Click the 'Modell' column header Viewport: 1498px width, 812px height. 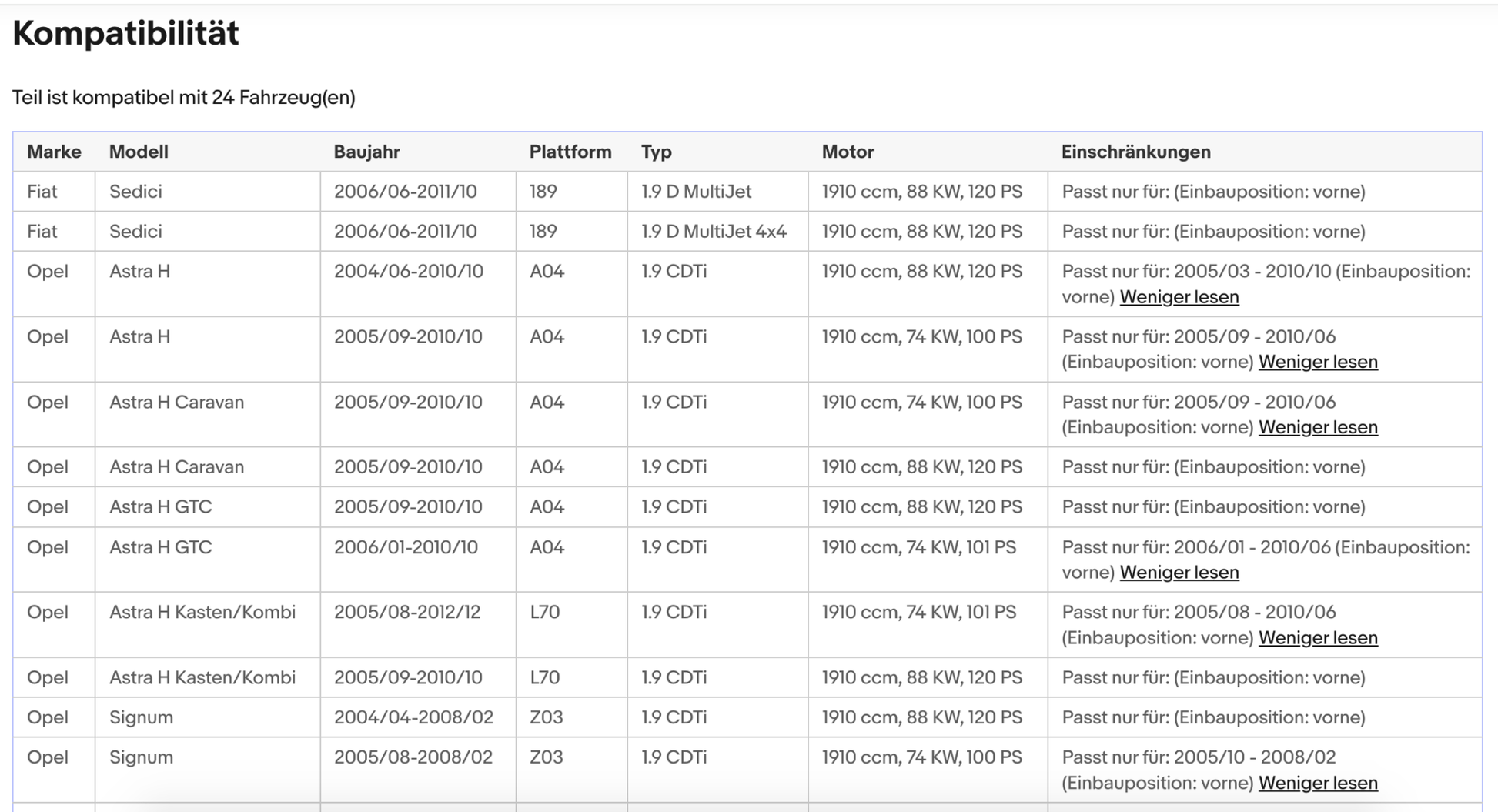pyautogui.click(x=139, y=152)
